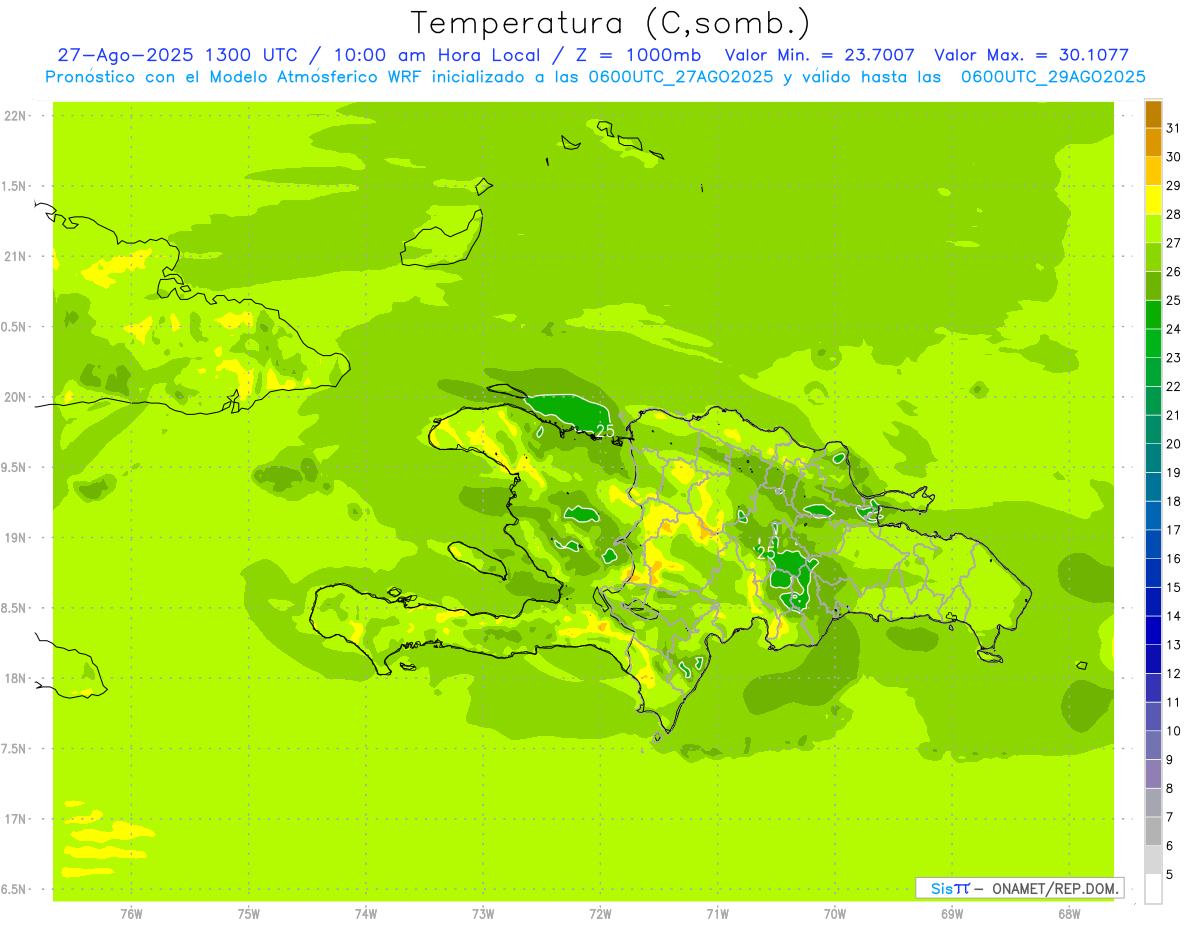Select the dark green swatch between 24 and 25
Viewport: 1200px width, 927px height.
tap(1153, 315)
